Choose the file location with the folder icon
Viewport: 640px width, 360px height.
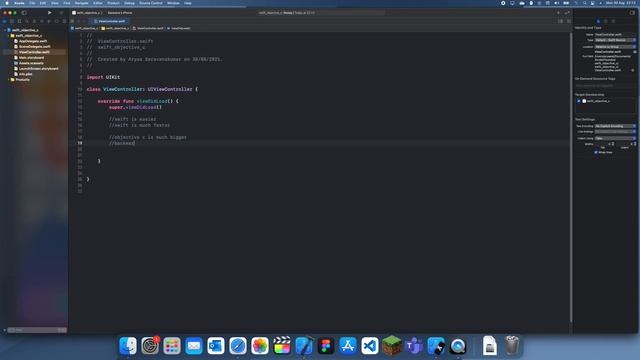pyautogui.click(x=635, y=52)
